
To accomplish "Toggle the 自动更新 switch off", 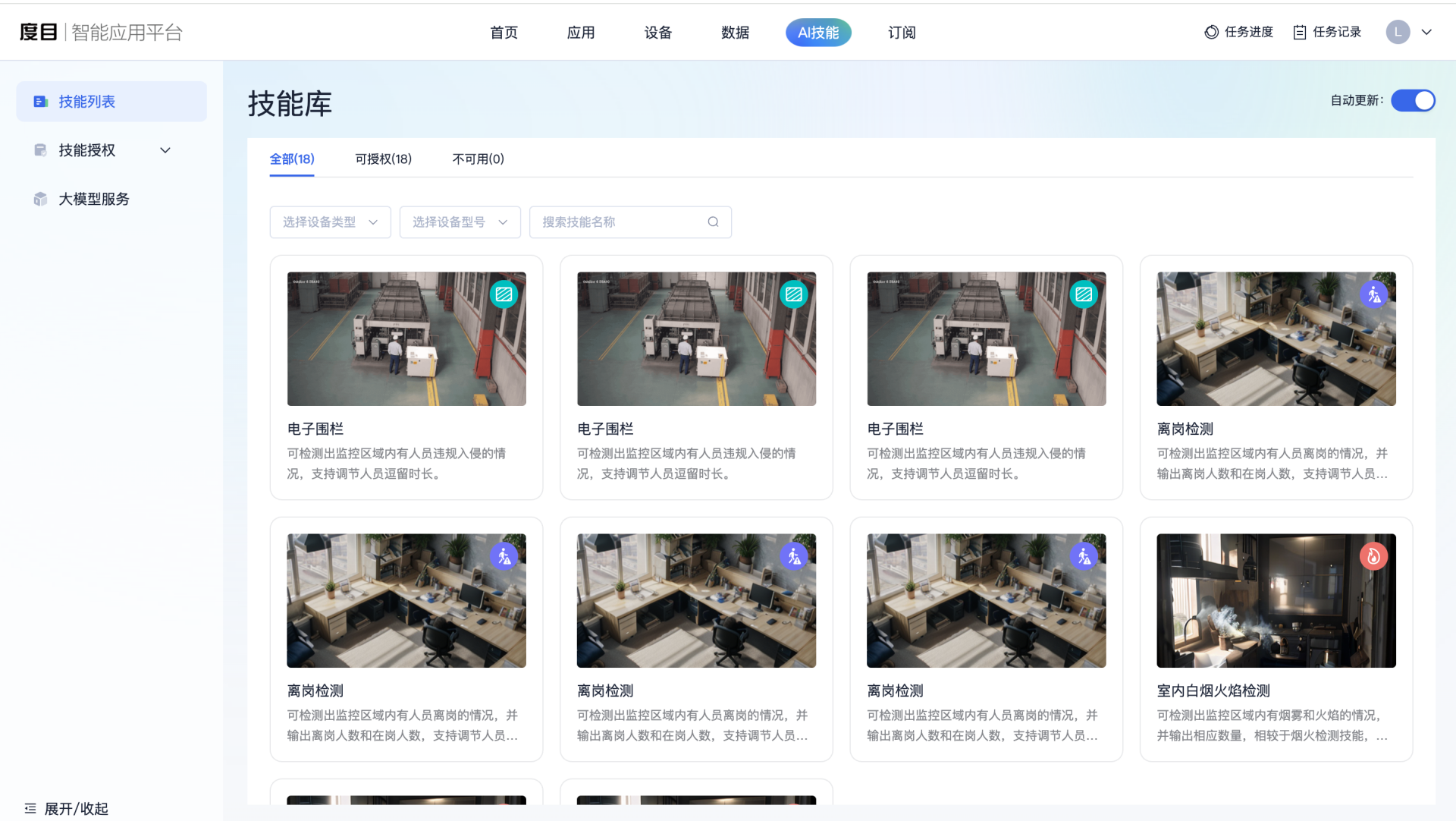I will click(x=1413, y=100).
